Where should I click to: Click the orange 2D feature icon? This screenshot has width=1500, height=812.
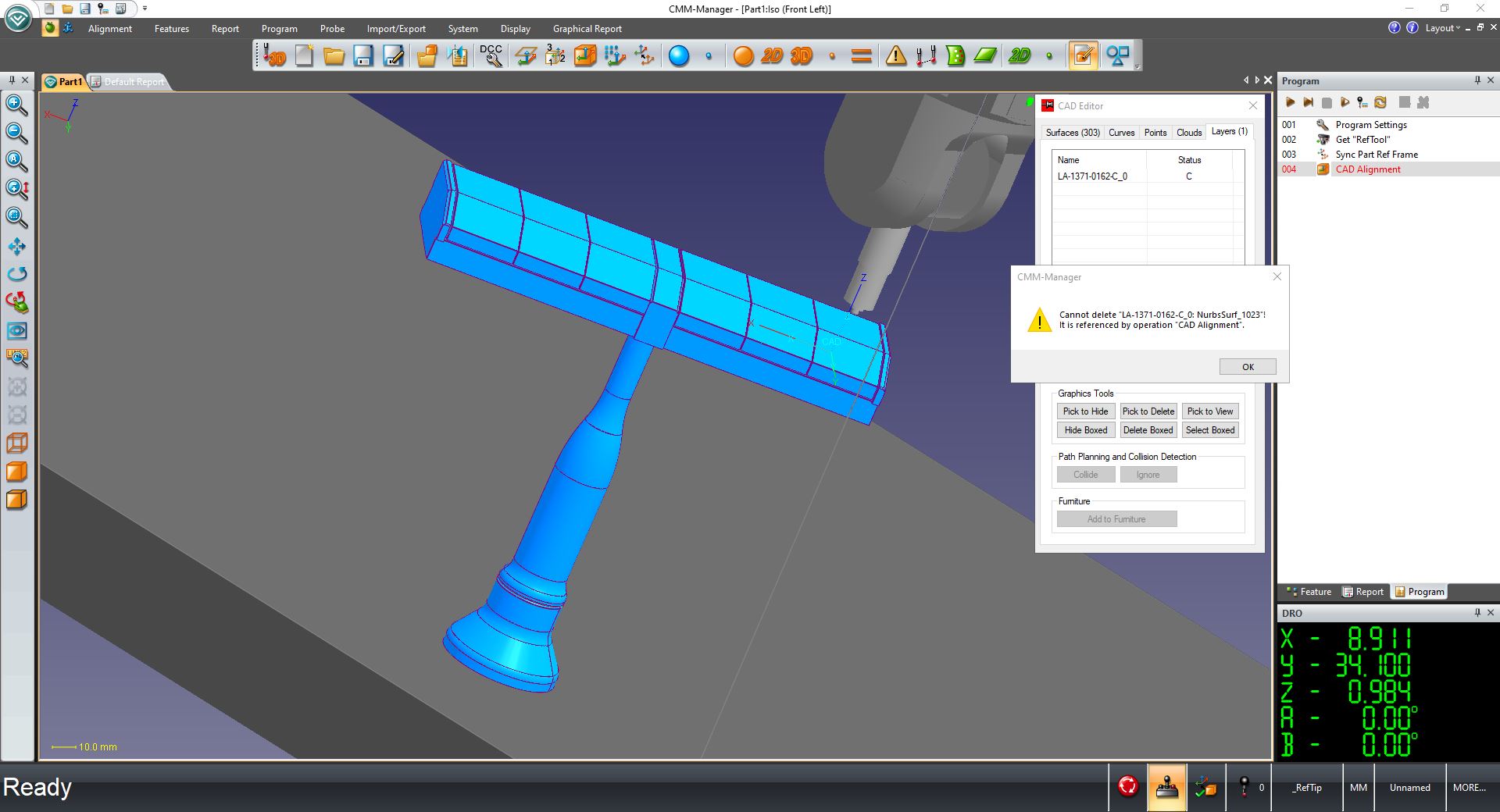click(772, 55)
